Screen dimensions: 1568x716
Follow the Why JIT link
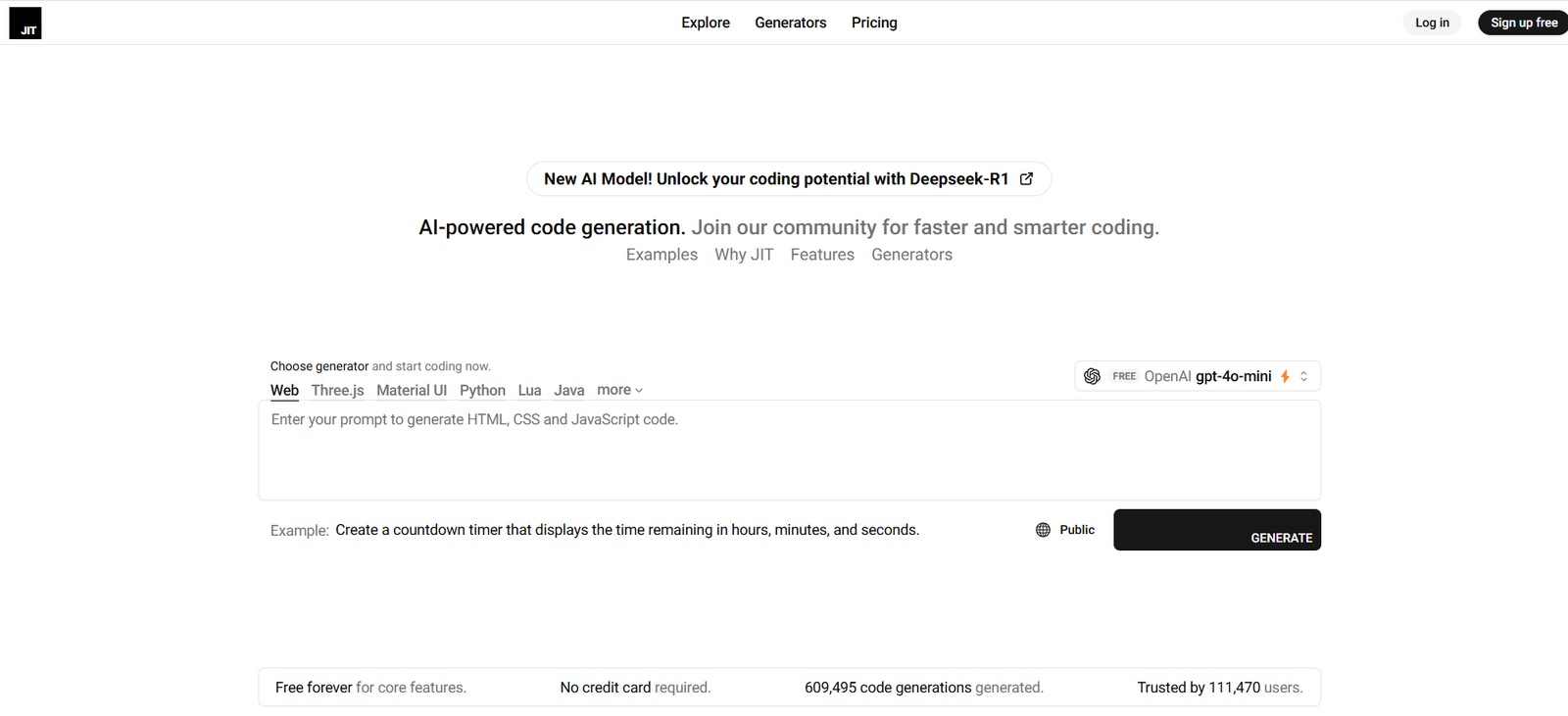744,255
